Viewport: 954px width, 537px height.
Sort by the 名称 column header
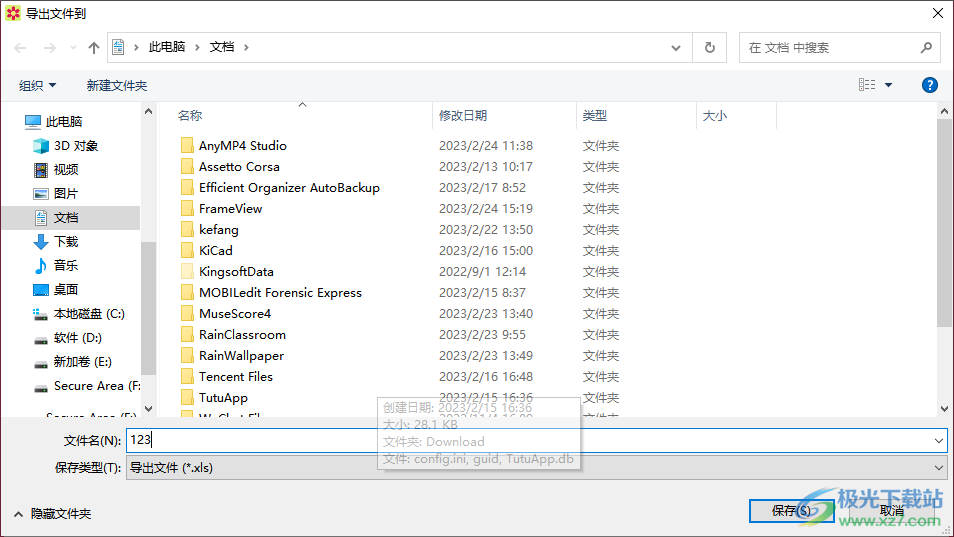[190, 116]
